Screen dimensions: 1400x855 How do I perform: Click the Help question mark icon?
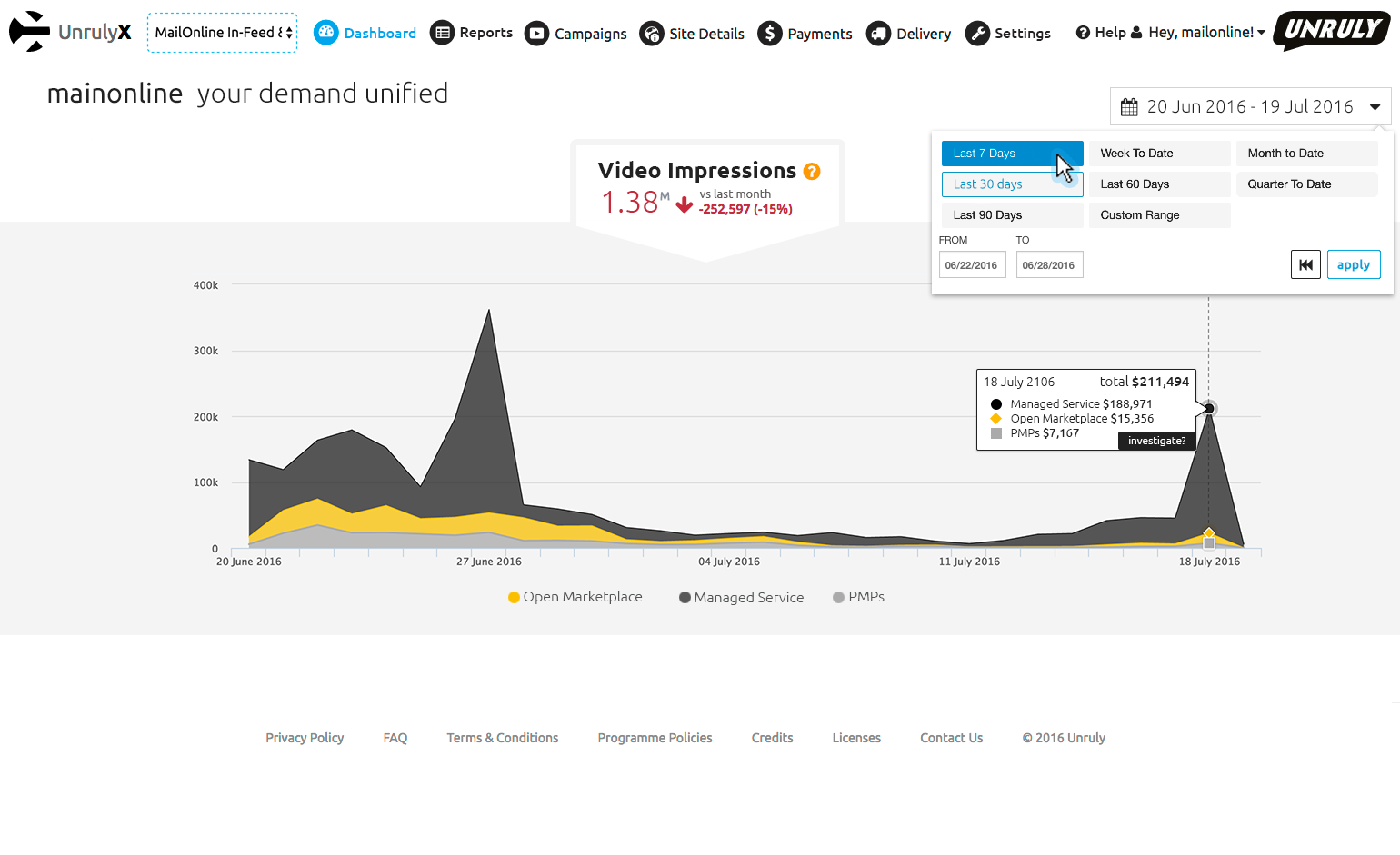point(1083,33)
